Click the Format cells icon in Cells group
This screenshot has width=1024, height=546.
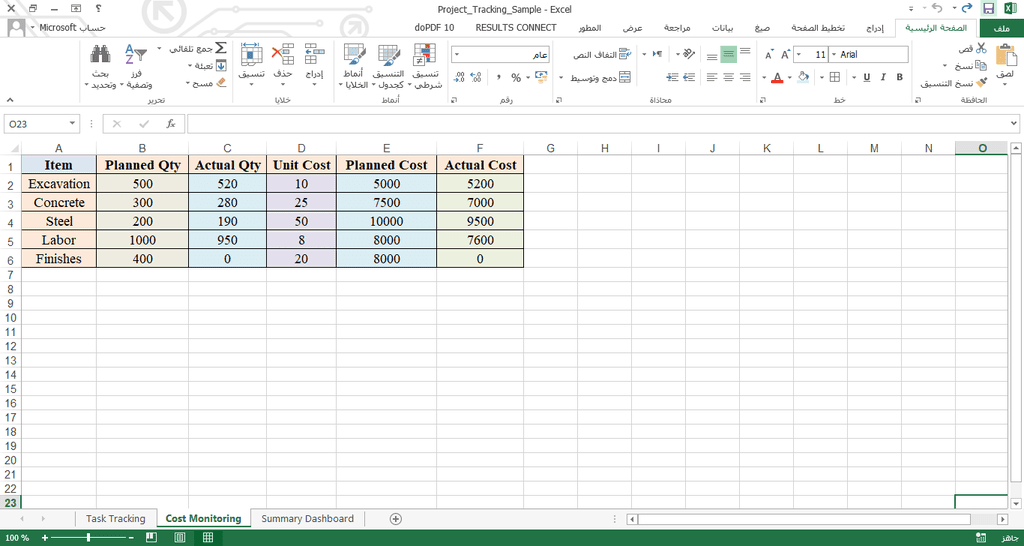tap(251, 55)
